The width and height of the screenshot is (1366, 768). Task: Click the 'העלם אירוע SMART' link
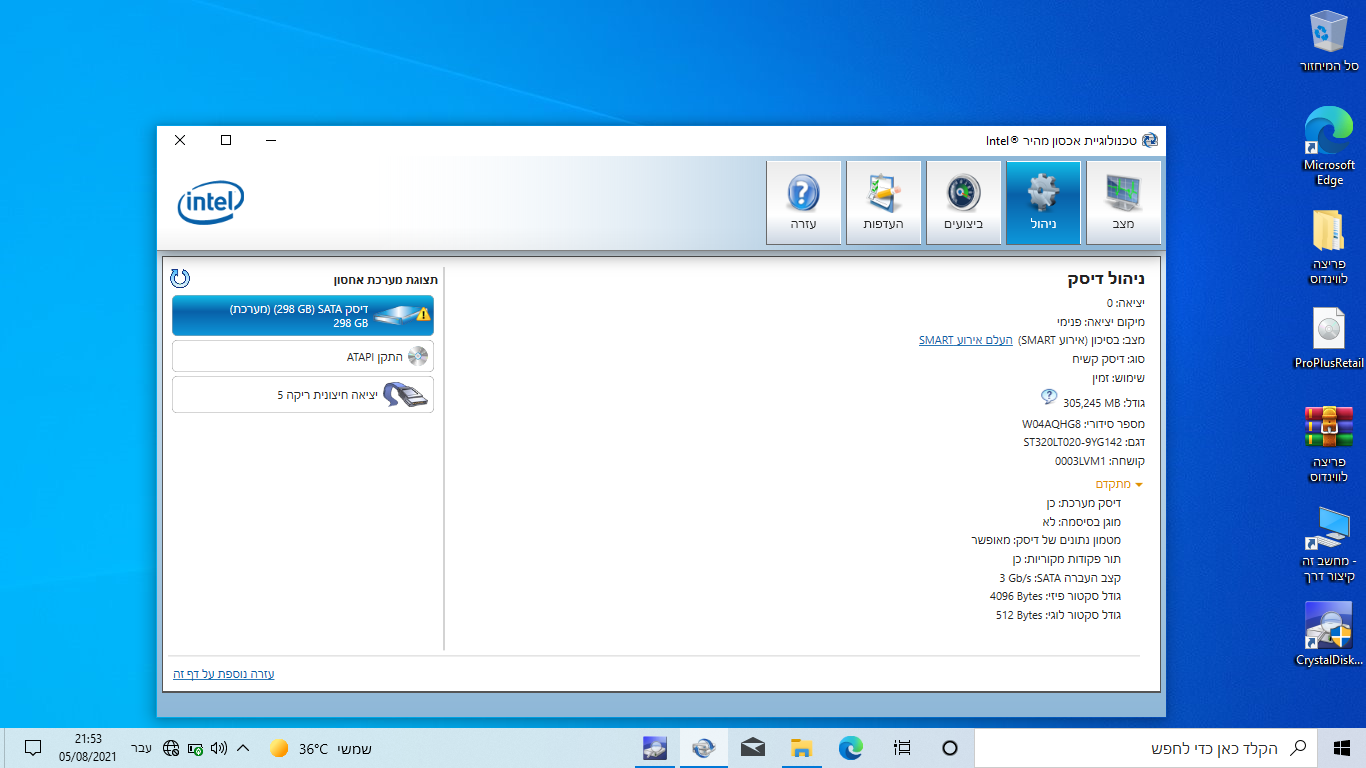966,340
